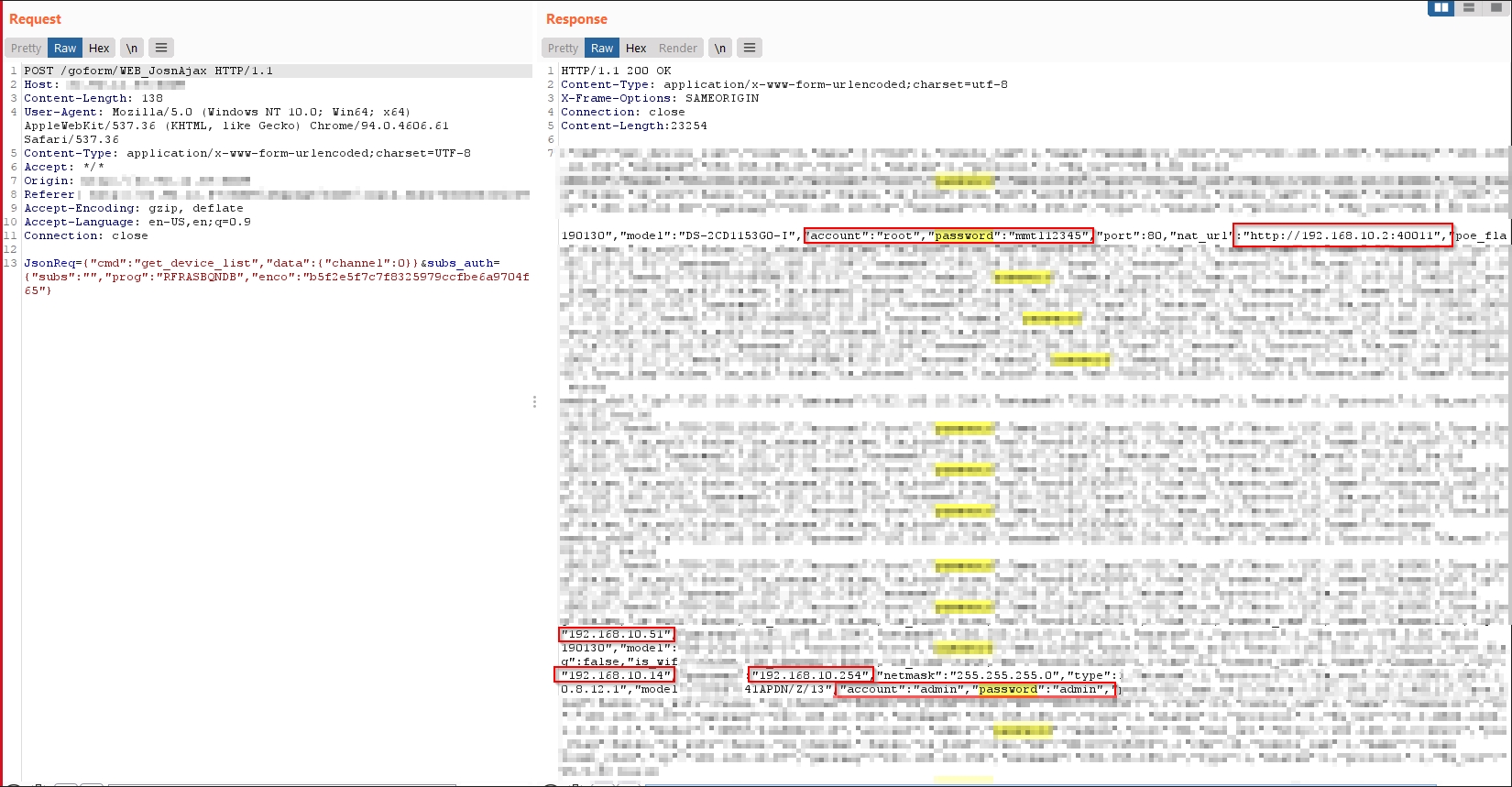Select the Hex tab in Response pane
This screenshot has height=787, width=1512.
[x=636, y=48]
